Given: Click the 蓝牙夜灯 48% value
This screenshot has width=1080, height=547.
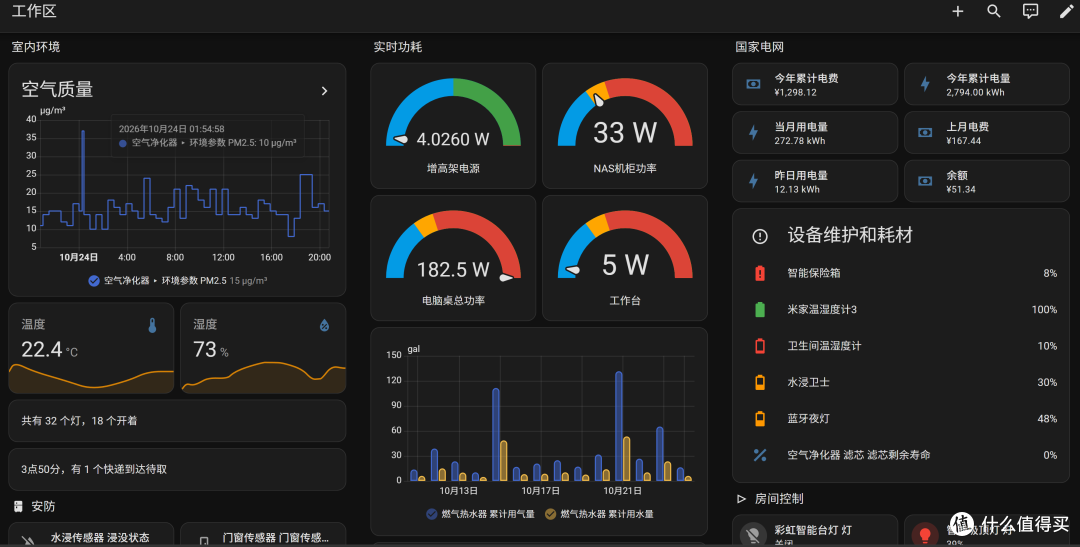Looking at the screenshot, I should [1047, 418].
